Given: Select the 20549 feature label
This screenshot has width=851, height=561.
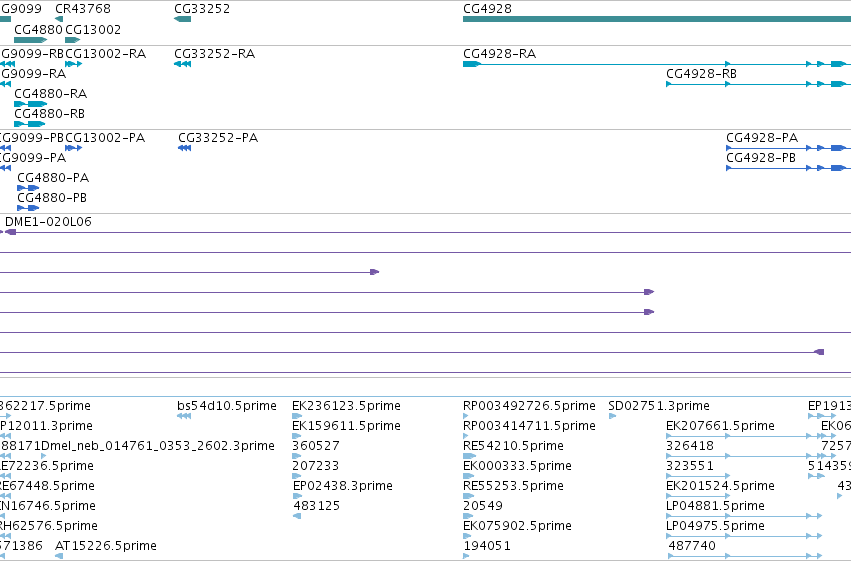Looking at the screenshot, I should click(x=483, y=506).
